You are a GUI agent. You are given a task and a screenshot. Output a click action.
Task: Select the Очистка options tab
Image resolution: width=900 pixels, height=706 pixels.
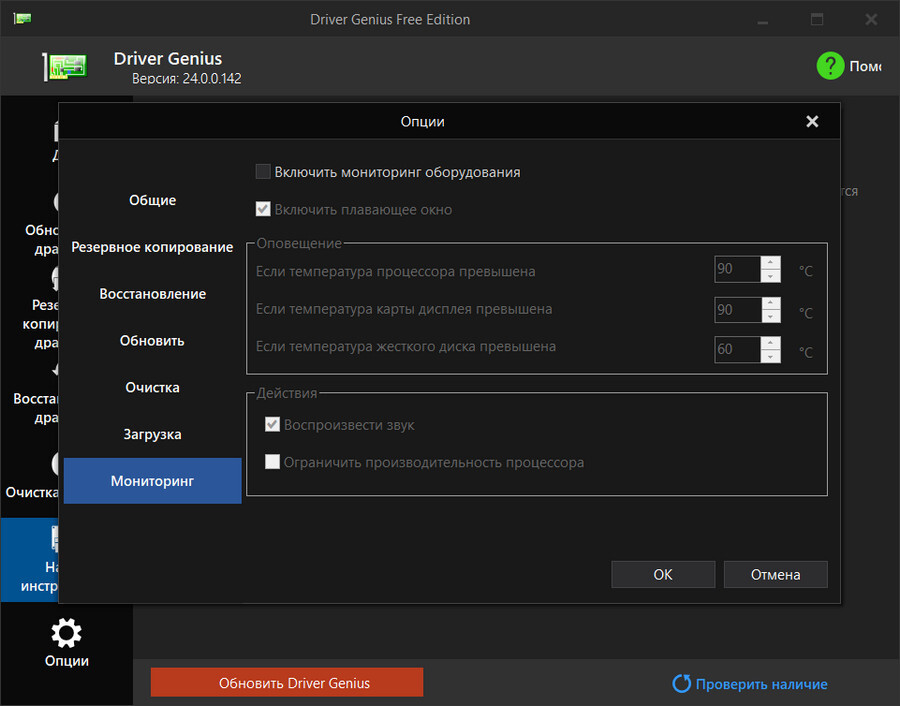coord(153,387)
